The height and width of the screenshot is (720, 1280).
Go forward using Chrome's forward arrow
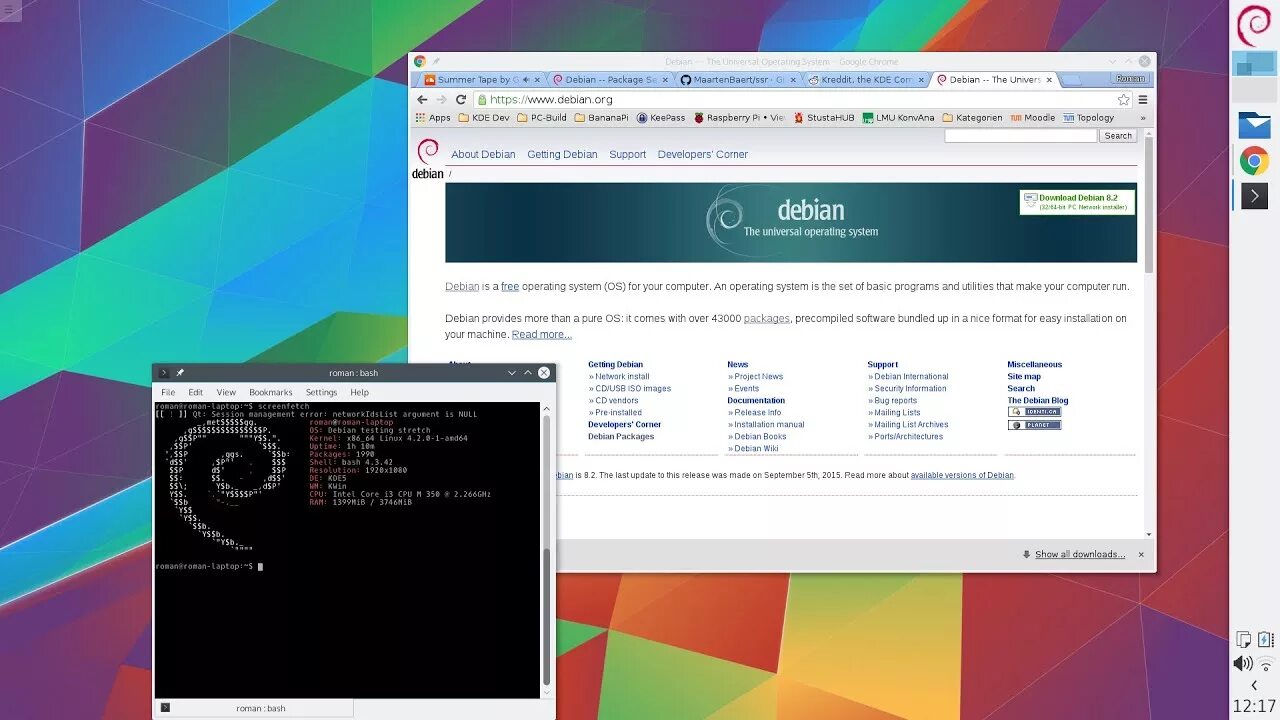pos(441,99)
